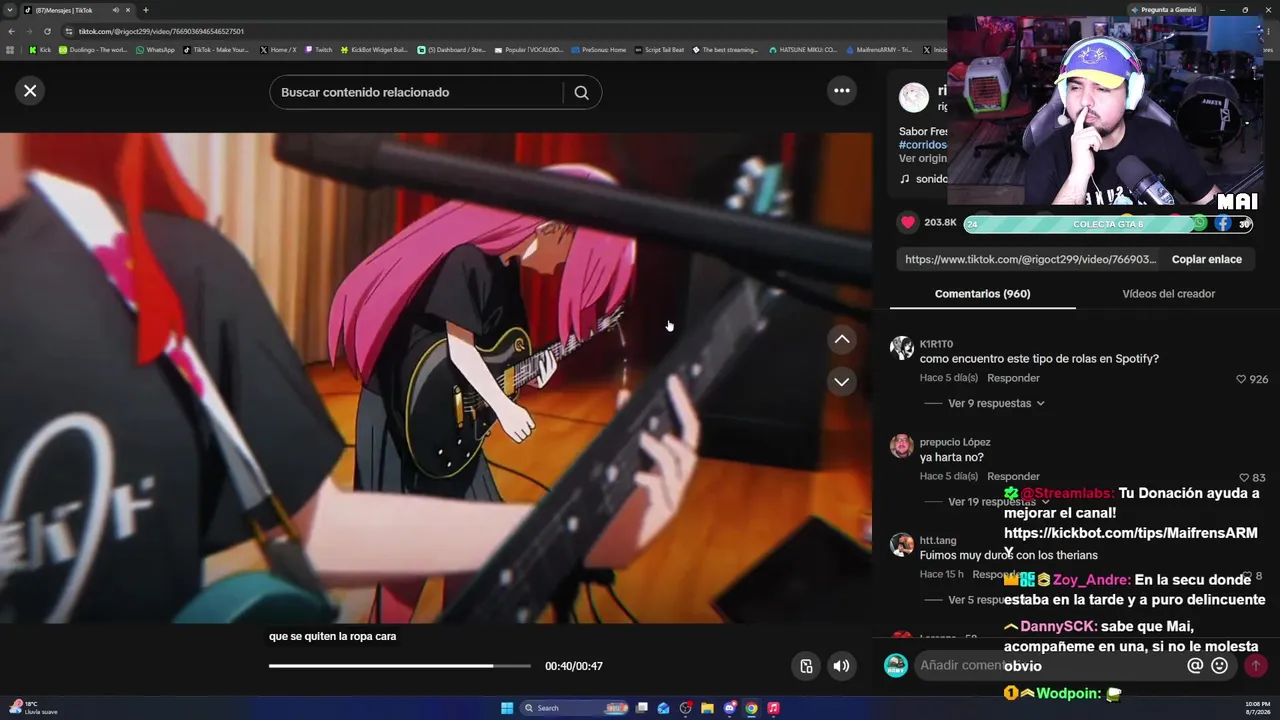
Task: Click the Pregunta a Gemini button
Action: pyautogui.click(x=1164, y=10)
